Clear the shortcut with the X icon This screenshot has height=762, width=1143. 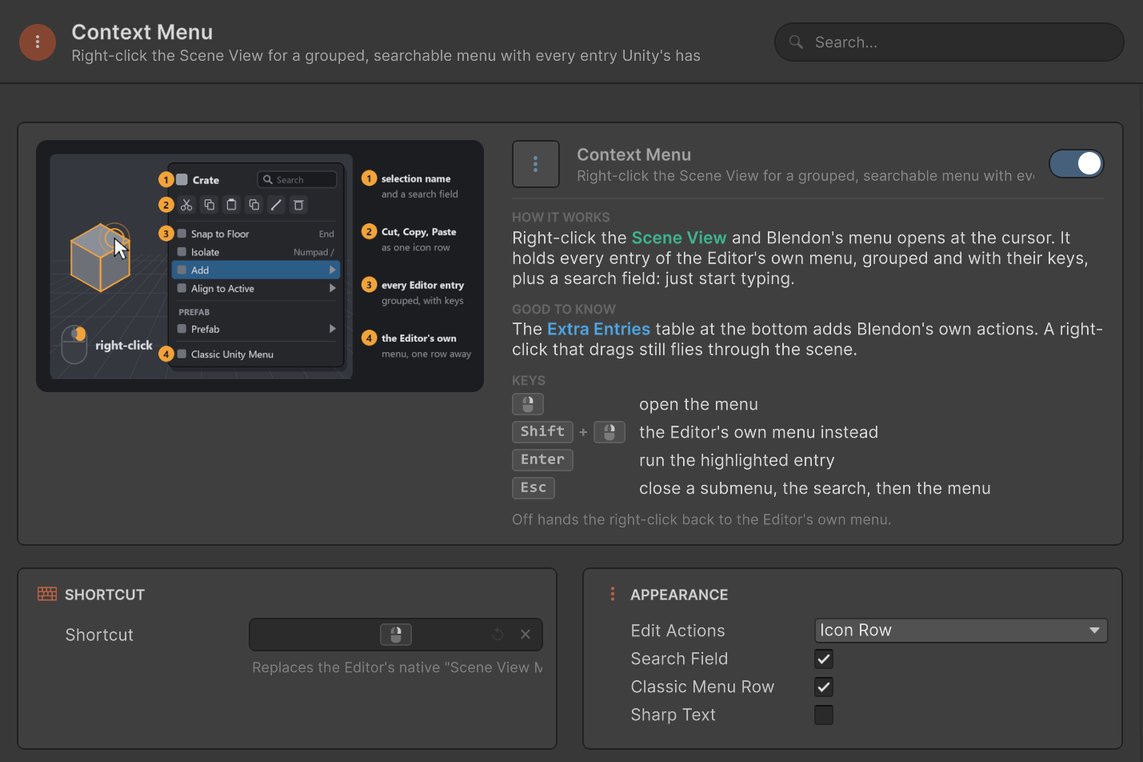pyautogui.click(x=525, y=634)
